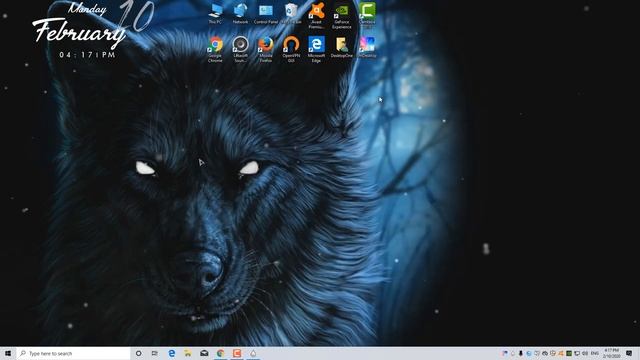Change the ENG input language indicator
This screenshot has width=640, height=360.
(595, 353)
